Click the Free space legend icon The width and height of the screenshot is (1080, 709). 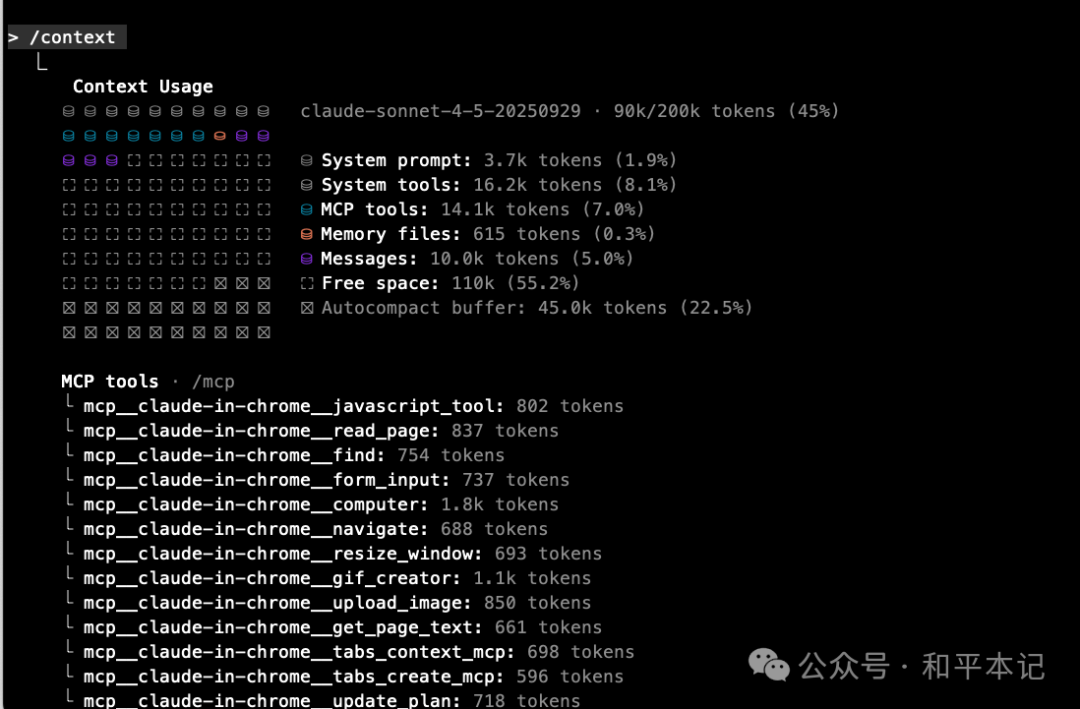tap(307, 283)
